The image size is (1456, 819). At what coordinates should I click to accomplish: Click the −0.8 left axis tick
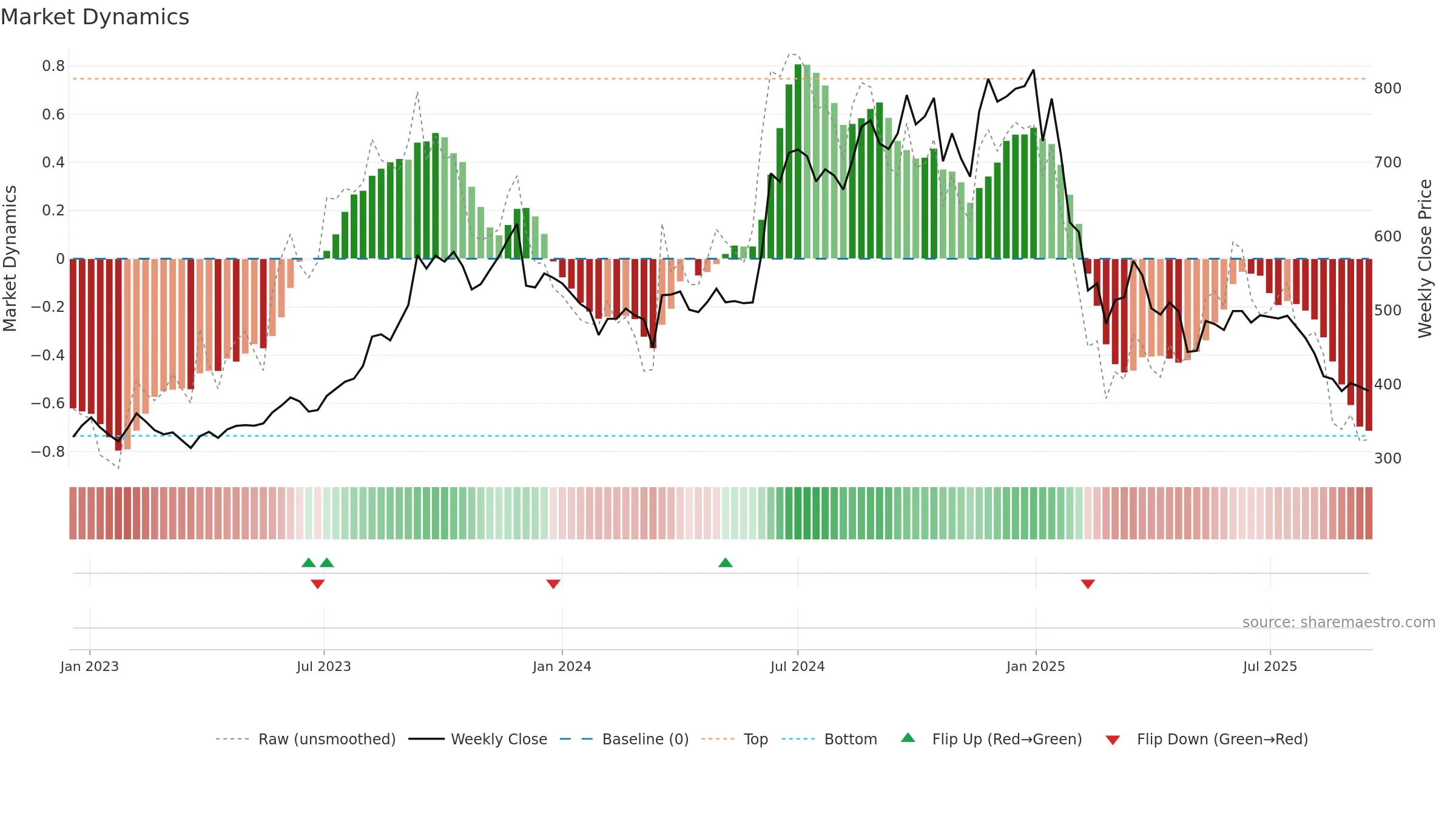pyautogui.click(x=48, y=452)
